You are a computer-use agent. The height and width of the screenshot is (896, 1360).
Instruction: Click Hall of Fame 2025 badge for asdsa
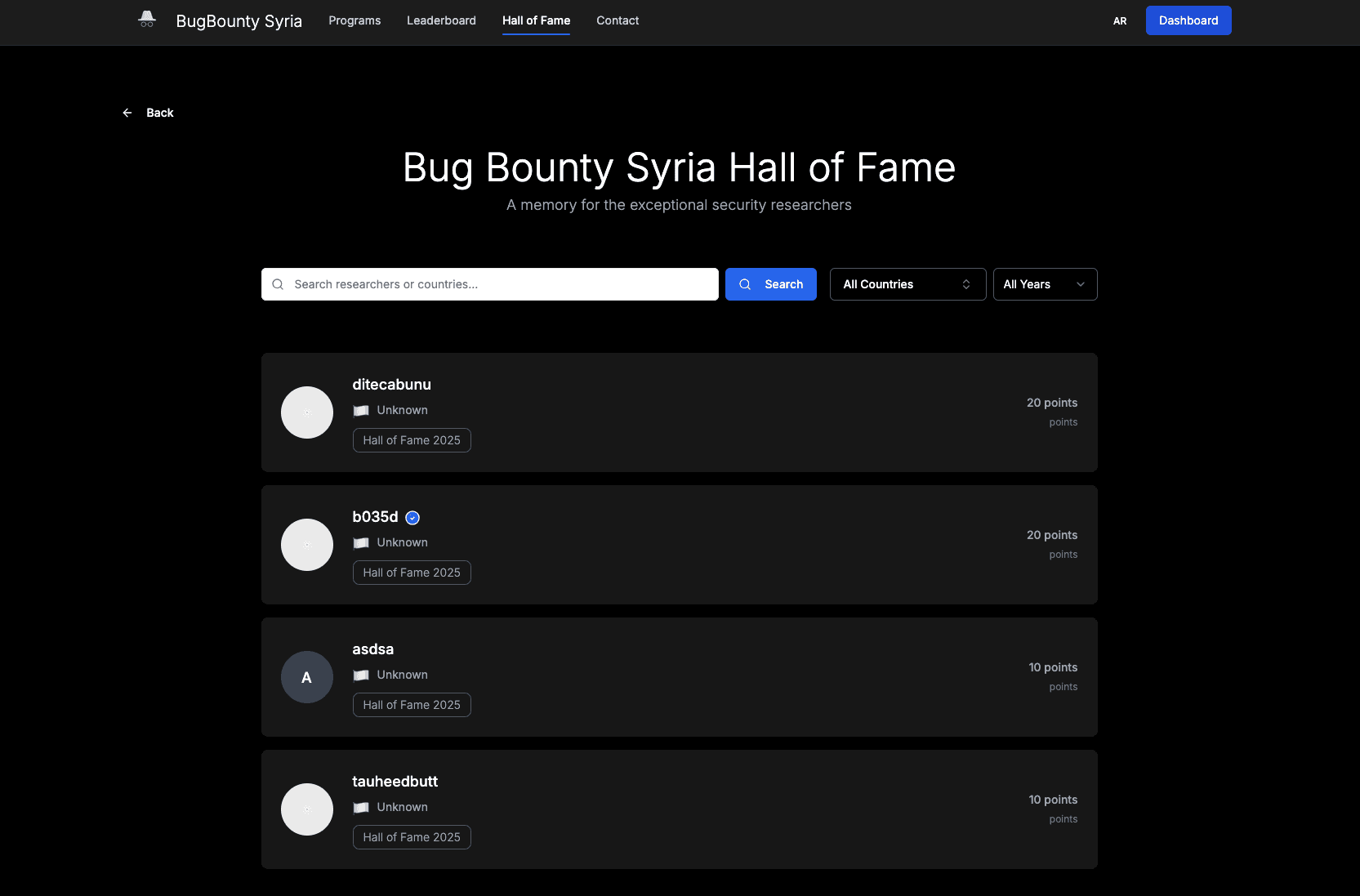412,705
